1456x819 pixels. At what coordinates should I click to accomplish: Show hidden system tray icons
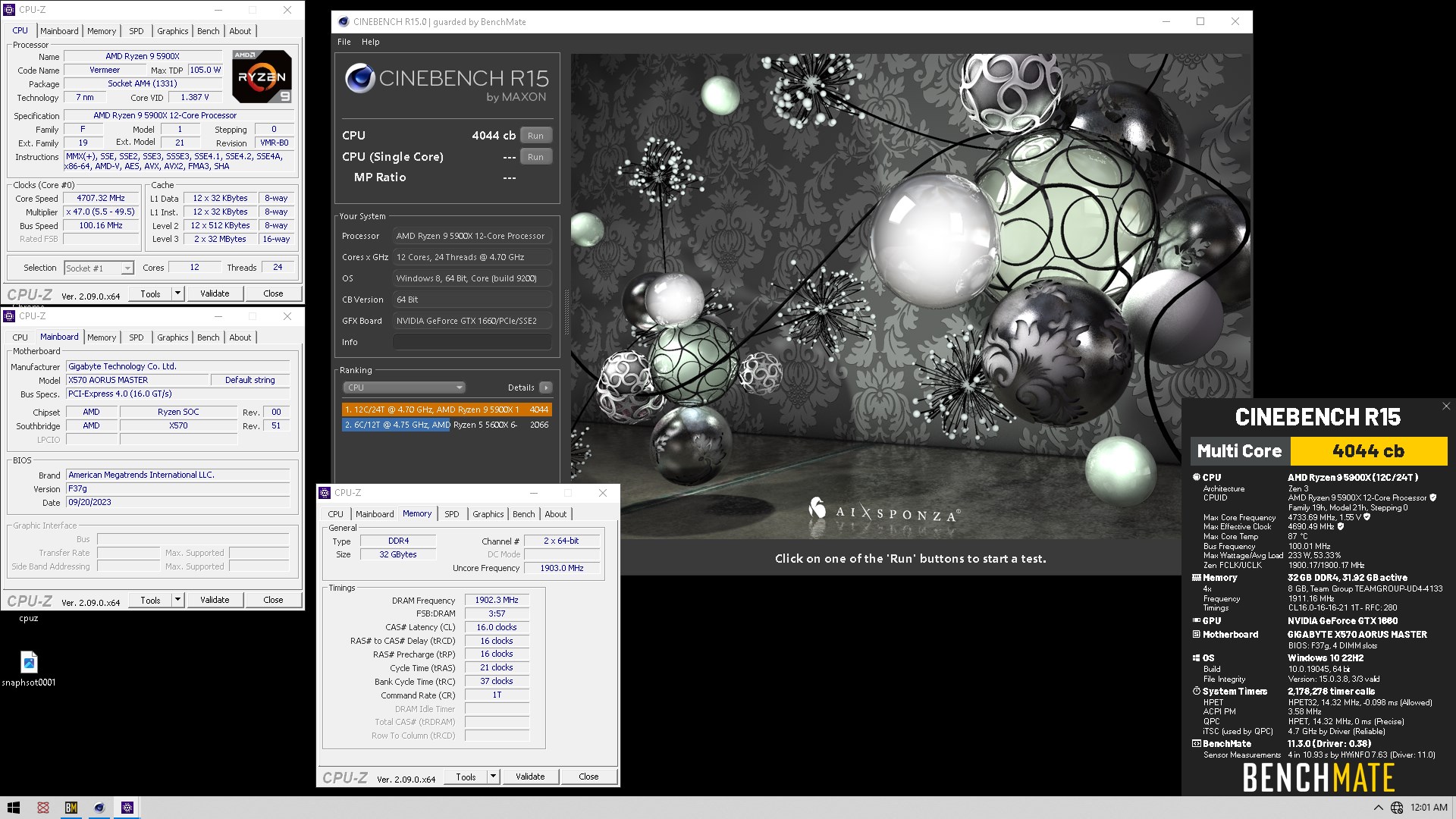pyautogui.click(x=1378, y=808)
